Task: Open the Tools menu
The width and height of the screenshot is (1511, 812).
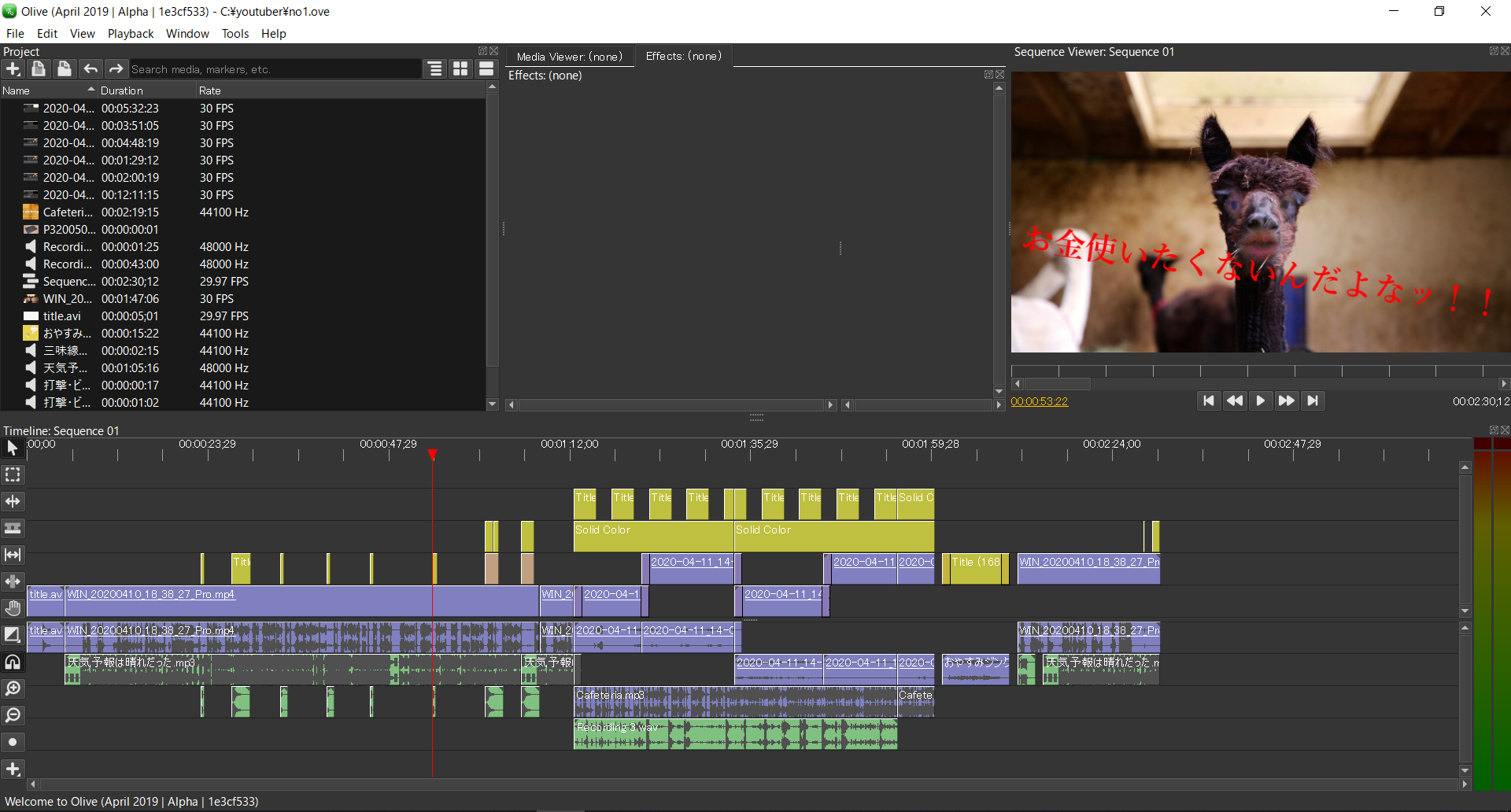Action: [235, 34]
